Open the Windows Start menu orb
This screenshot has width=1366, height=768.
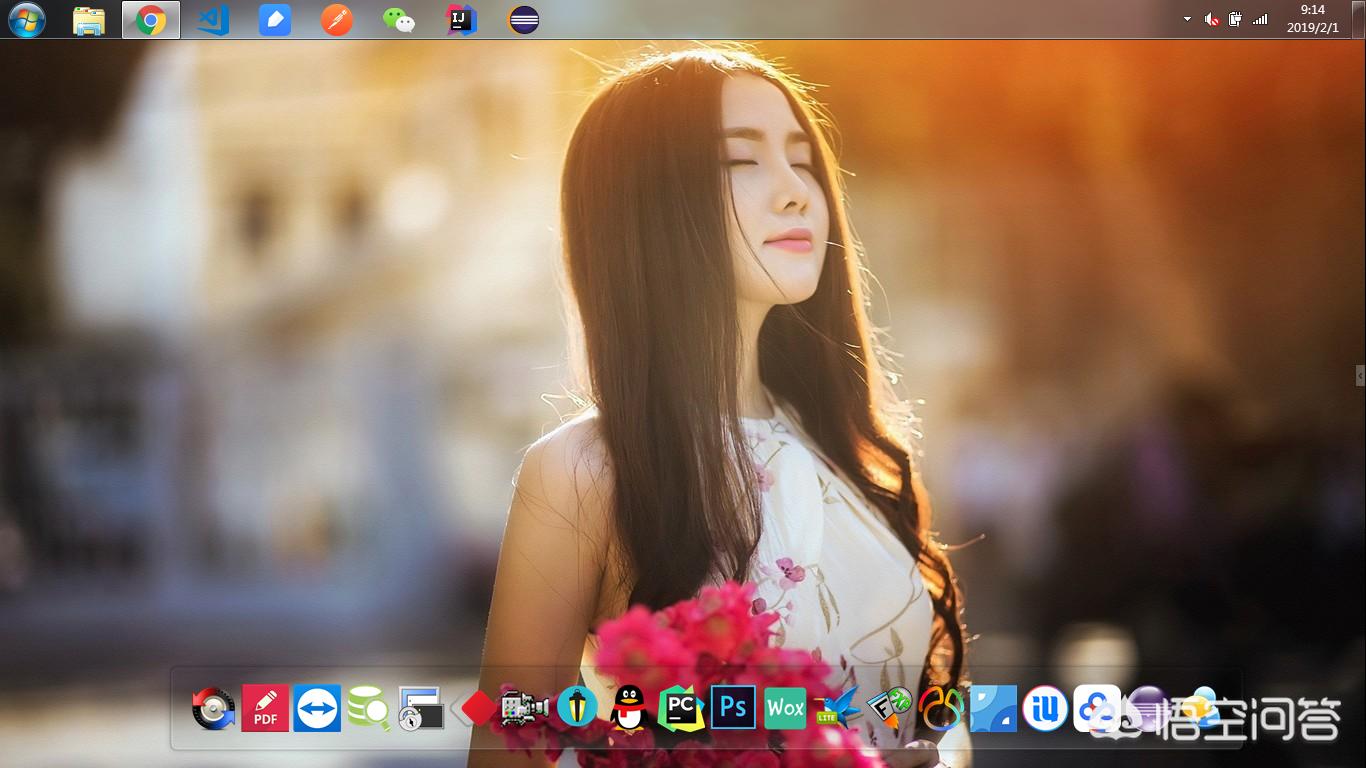[x=26, y=19]
